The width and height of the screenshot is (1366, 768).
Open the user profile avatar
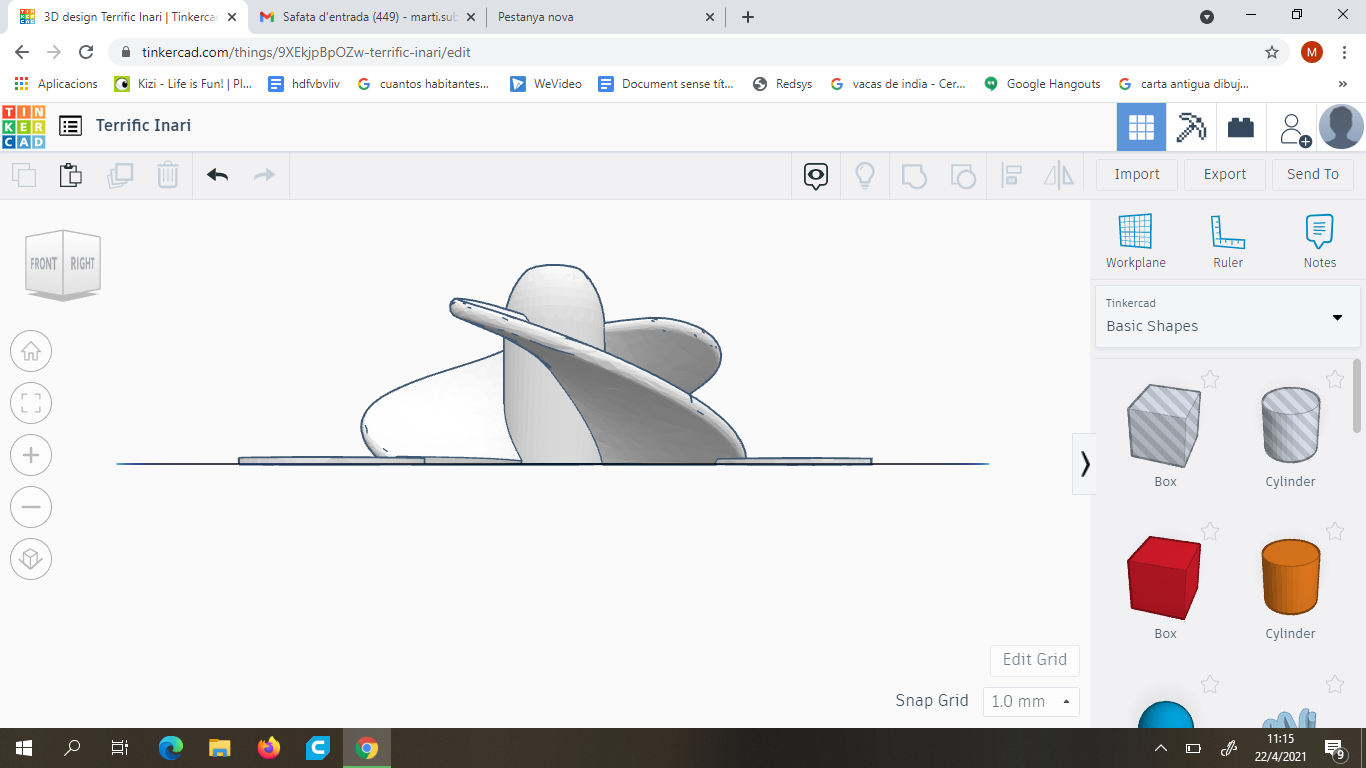(1341, 127)
